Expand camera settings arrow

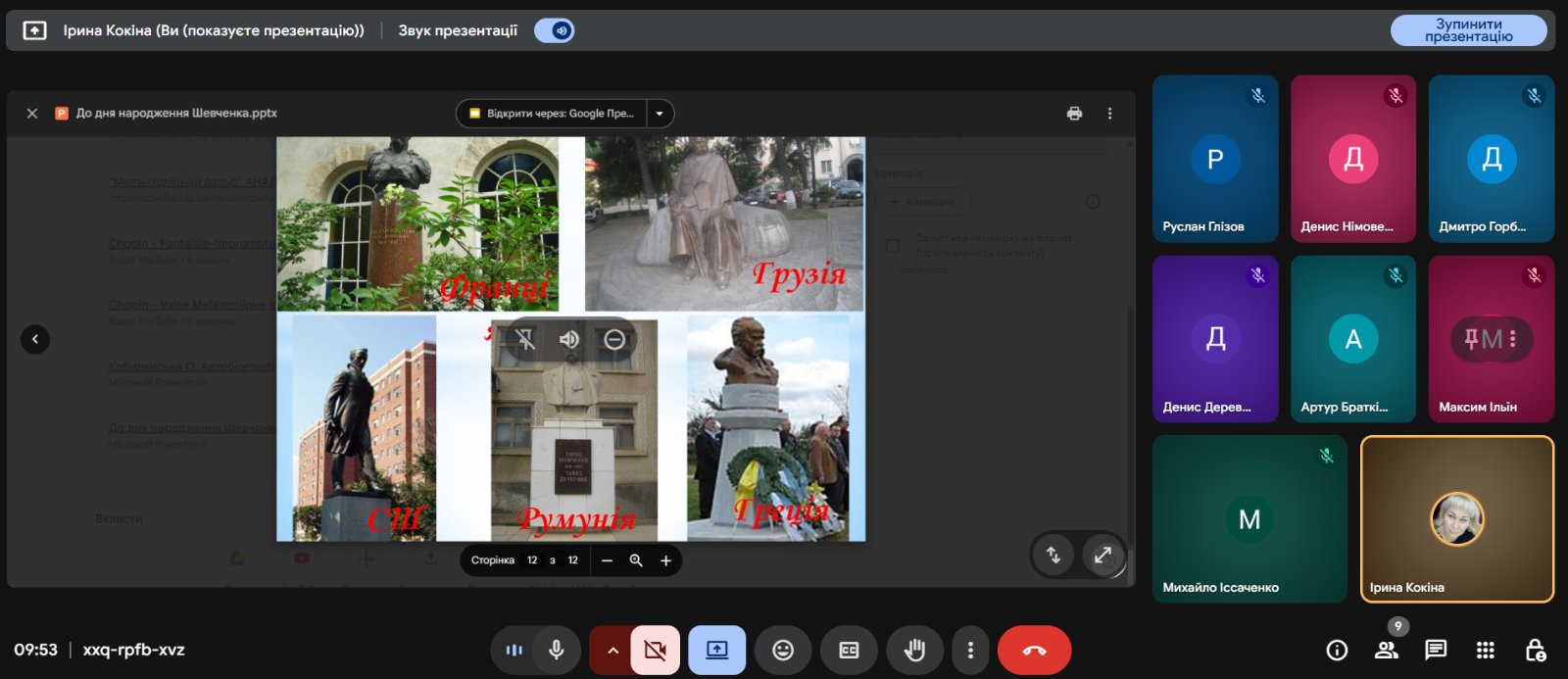coord(612,651)
